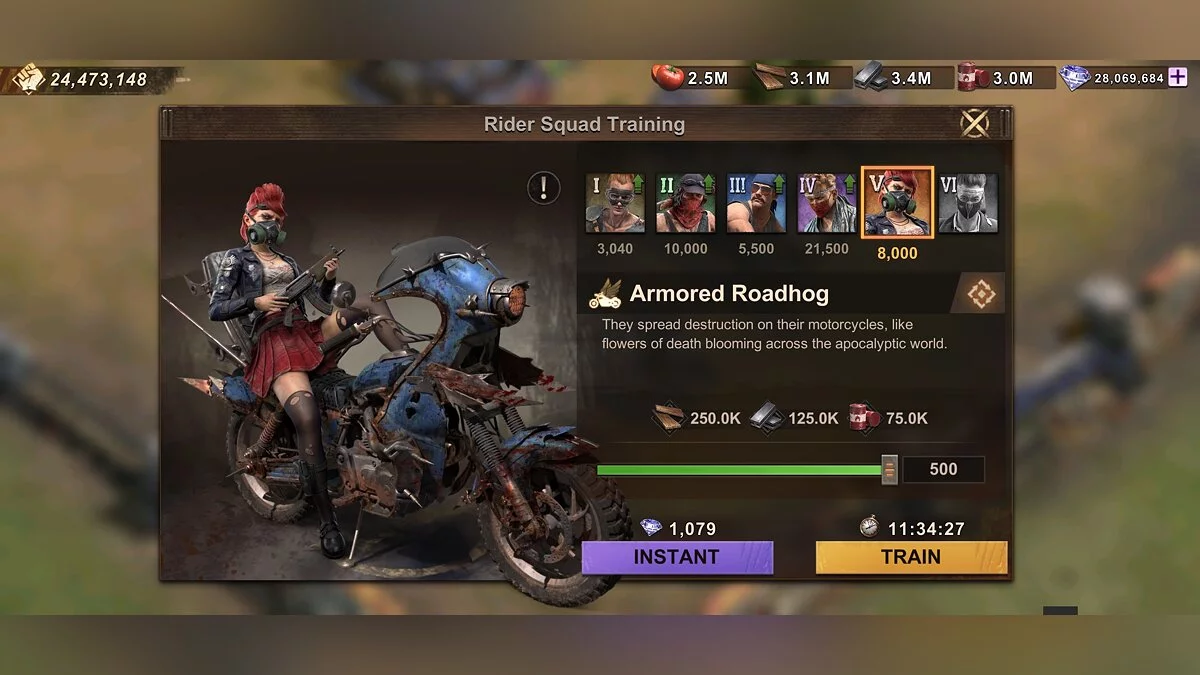The height and width of the screenshot is (675, 1200).
Task: Click the INSTANT training button
Action: tap(677, 558)
